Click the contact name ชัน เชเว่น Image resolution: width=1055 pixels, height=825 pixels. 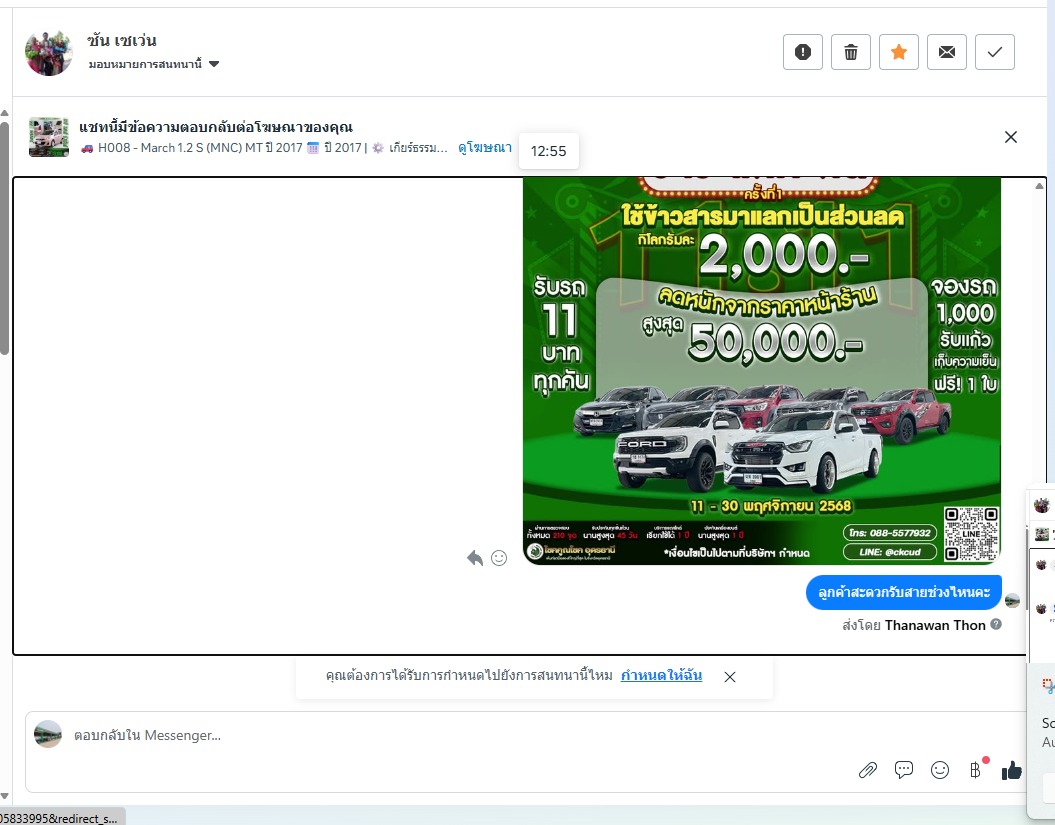click(x=122, y=40)
